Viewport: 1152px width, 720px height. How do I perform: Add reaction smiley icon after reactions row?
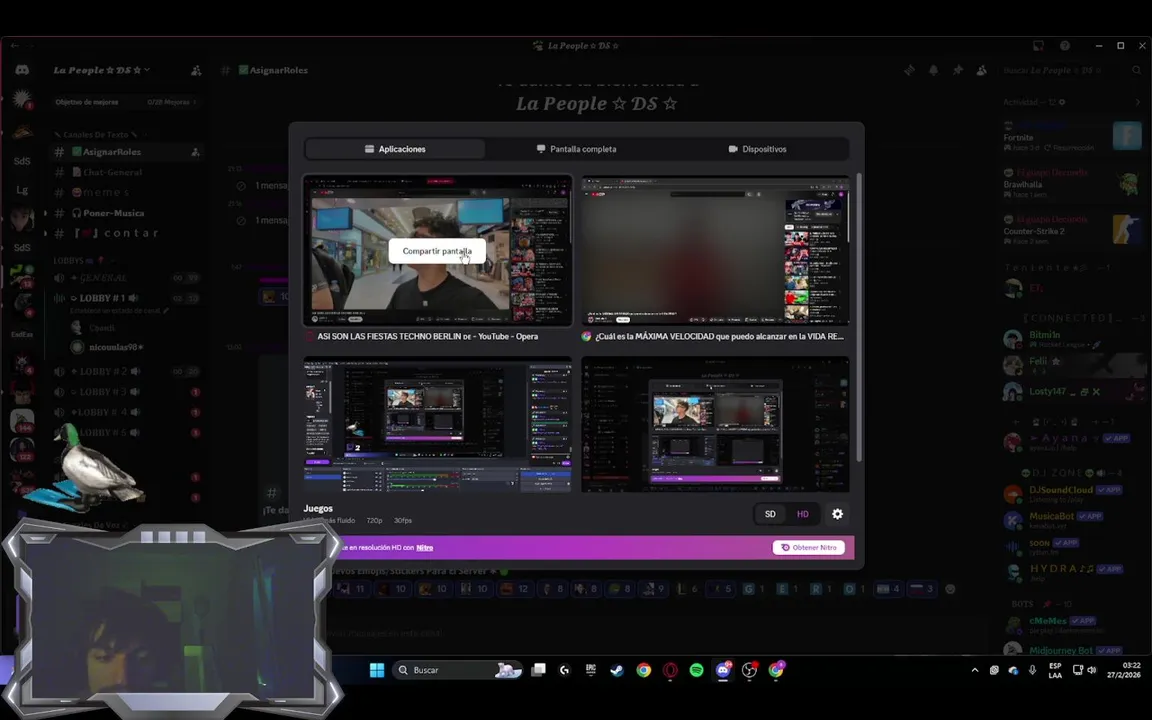coord(950,589)
